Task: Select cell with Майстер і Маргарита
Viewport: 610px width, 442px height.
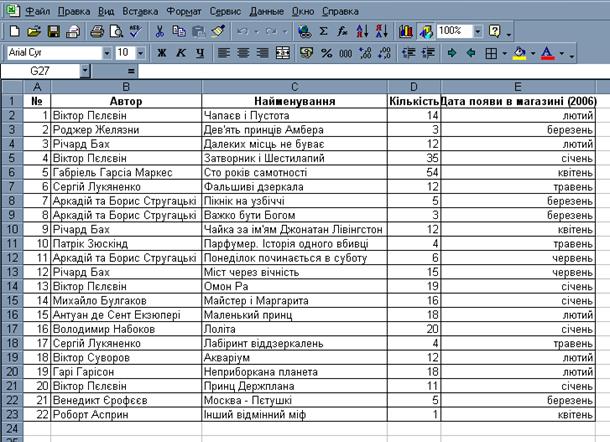Action: (294, 301)
